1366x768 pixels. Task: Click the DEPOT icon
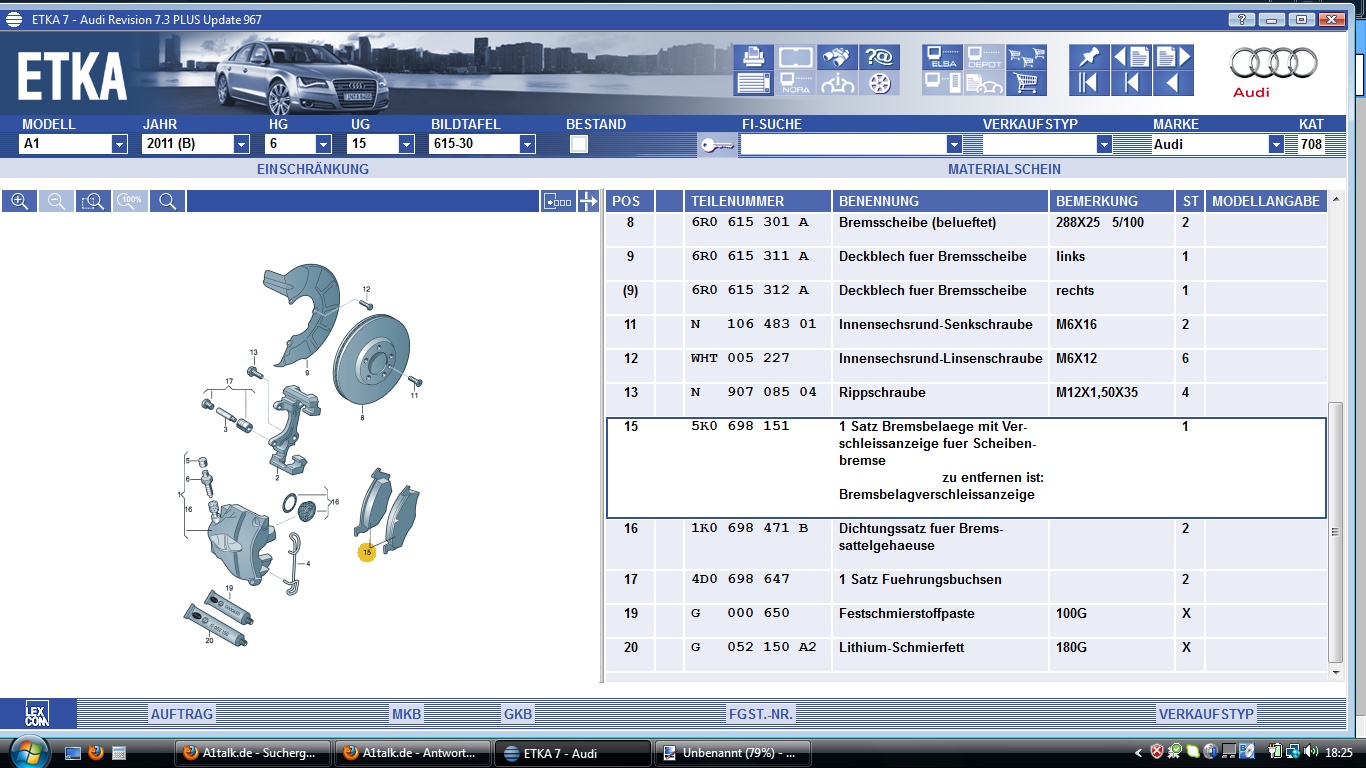(985, 57)
